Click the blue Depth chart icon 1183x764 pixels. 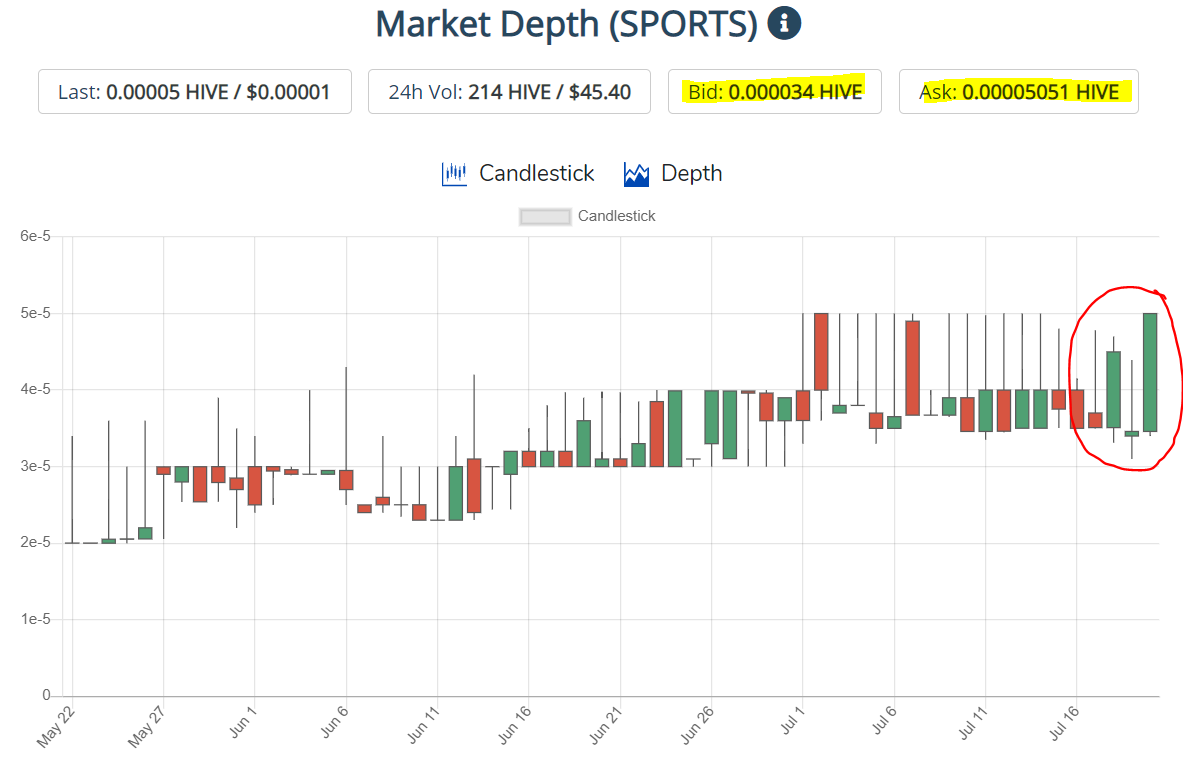tap(637, 174)
